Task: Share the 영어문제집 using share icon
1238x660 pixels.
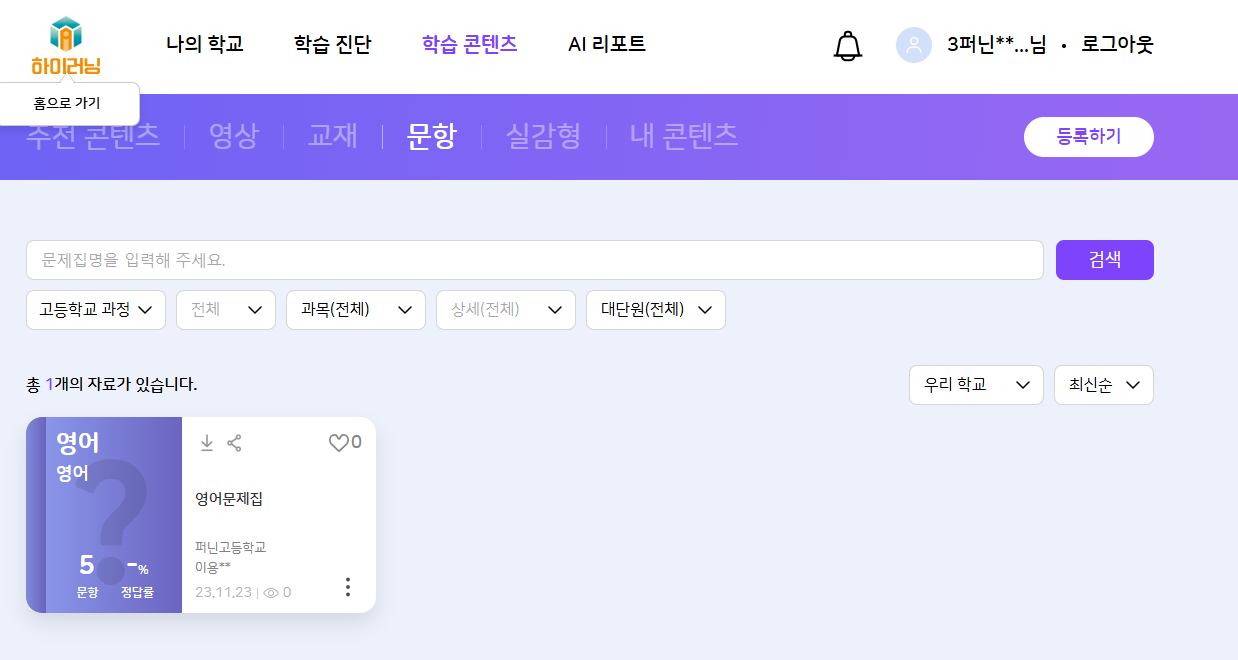Action: (234, 443)
